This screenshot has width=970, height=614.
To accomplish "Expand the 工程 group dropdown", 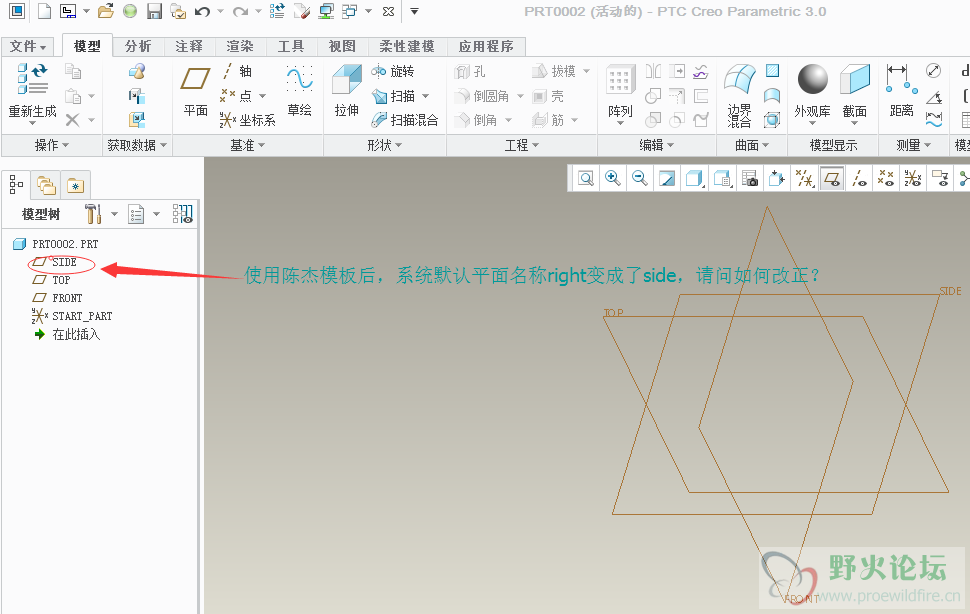I will point(521,145).
